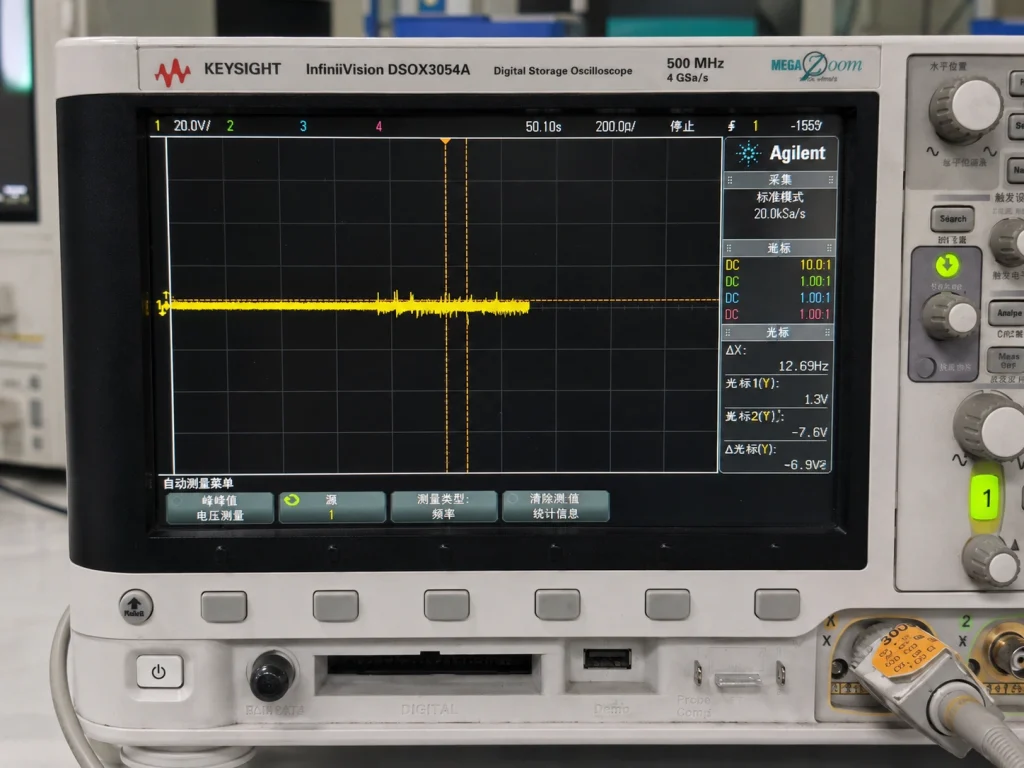Viewport: 1024px width, 768px height.
Task: Click the 采集 acquisition panel header
Action: click(780, 180)
